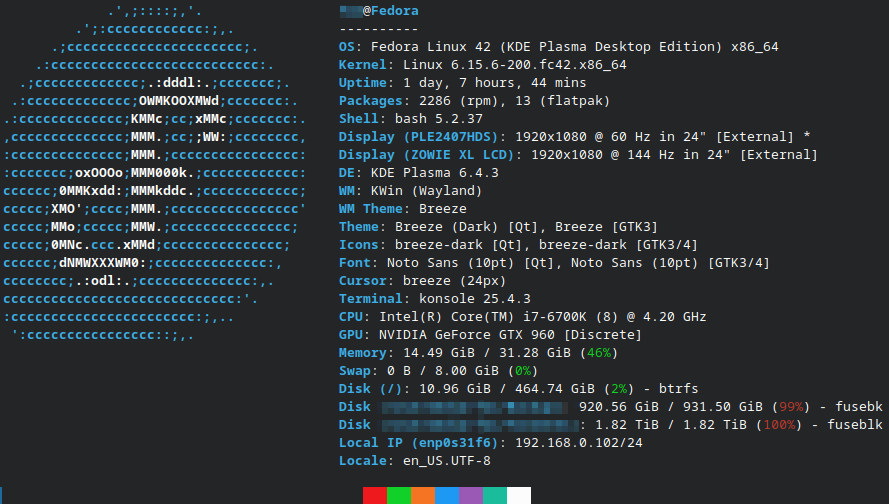Click the 'btrfs' filesystem text

679,389
